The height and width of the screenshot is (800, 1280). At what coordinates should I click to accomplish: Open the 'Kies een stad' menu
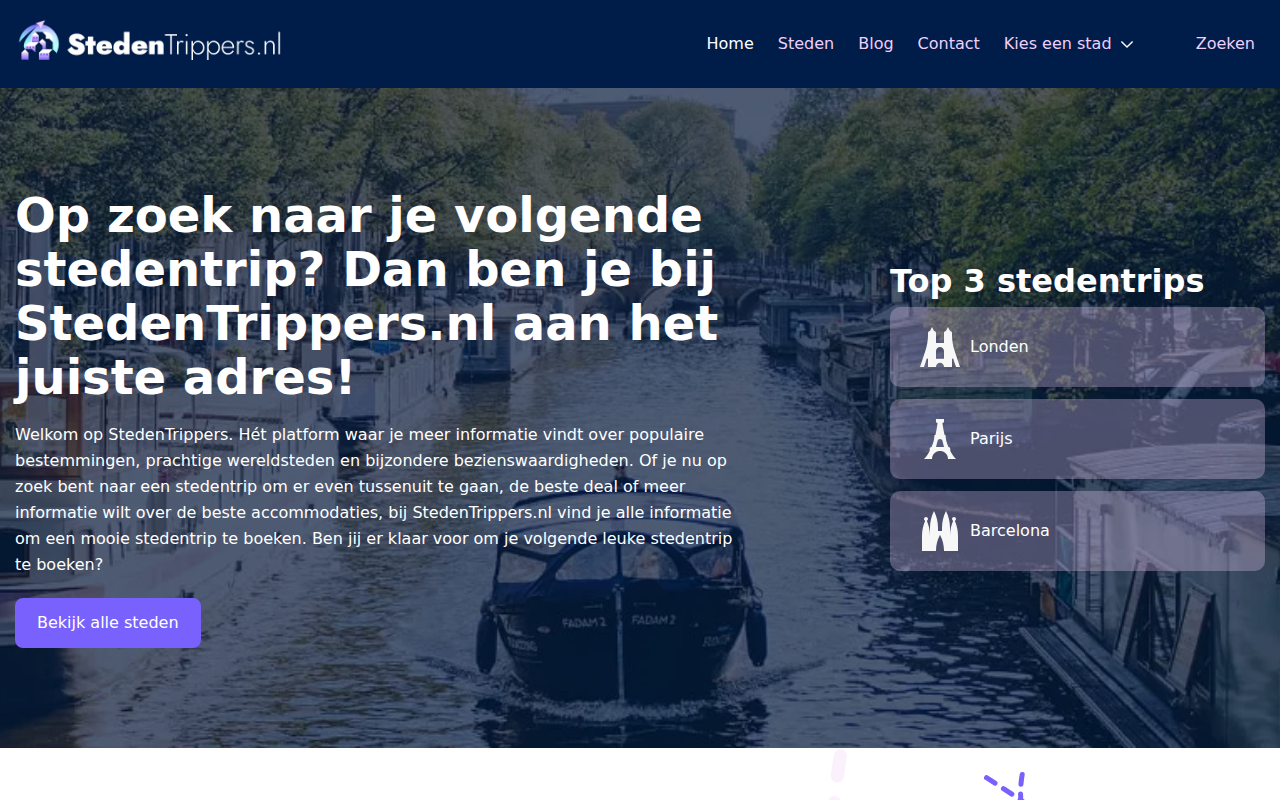(x=1069, y=43)
